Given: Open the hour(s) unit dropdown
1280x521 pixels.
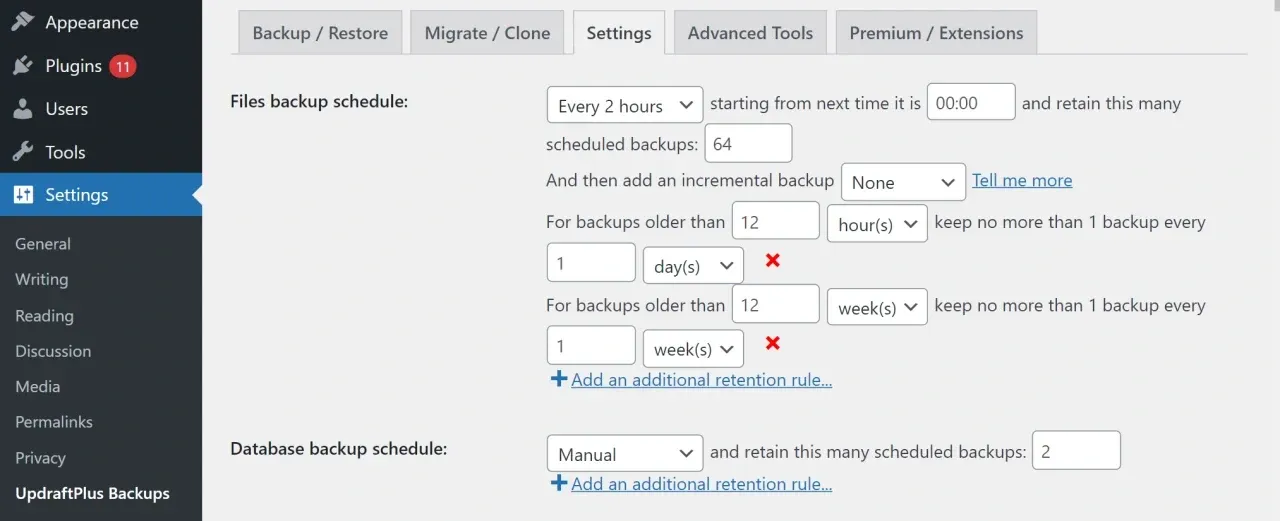Looking at the screenshot, I should click(x=877, y=224).
